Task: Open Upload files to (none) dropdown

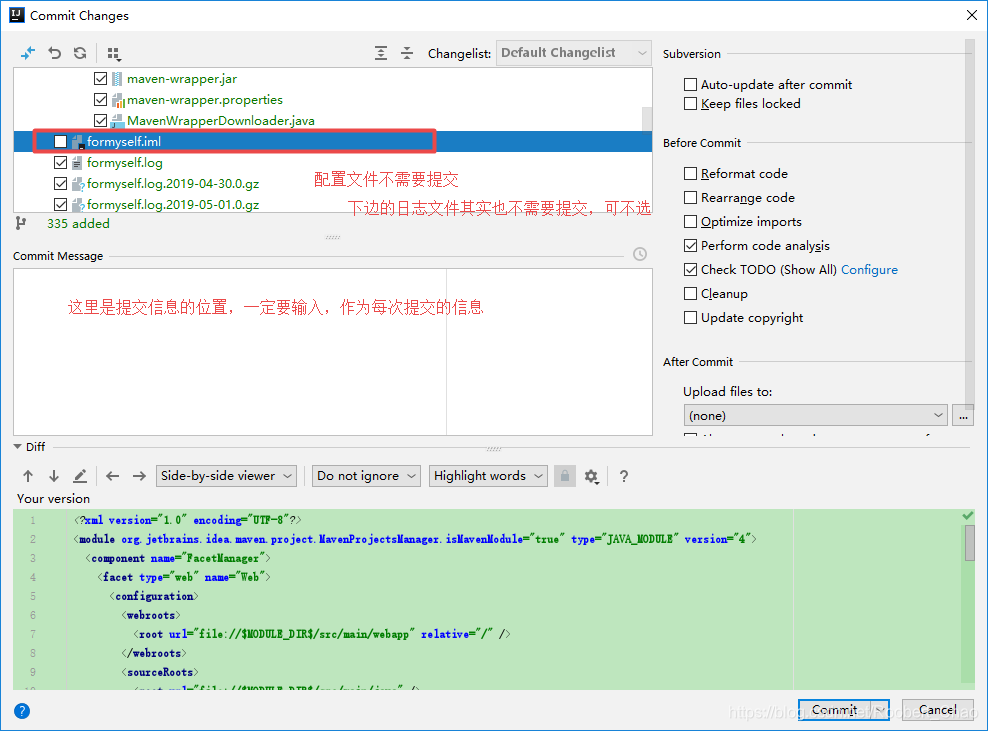Action: (x=815, y=415)
